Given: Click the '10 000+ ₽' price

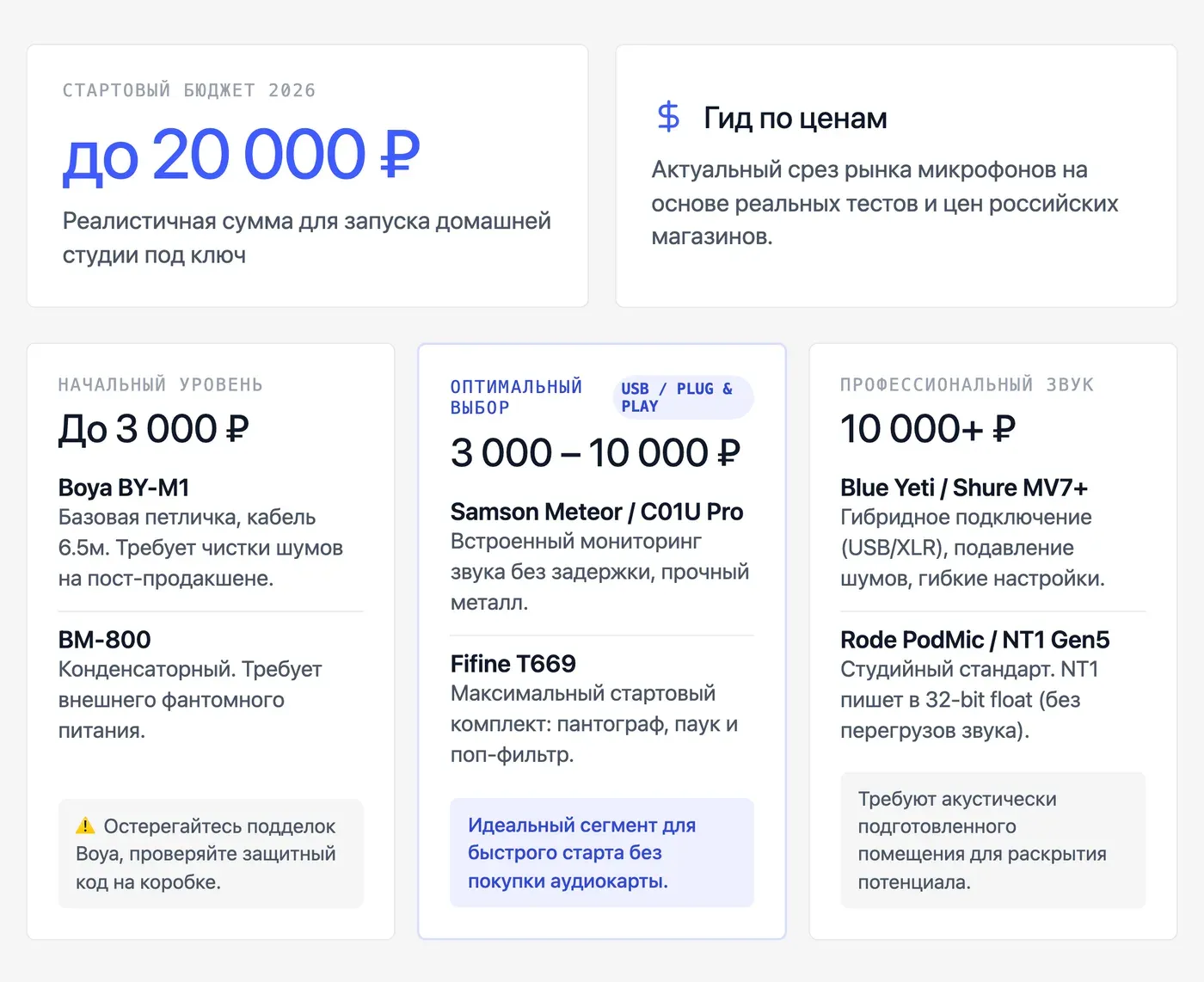Looking at the screenshot, I should pos(928,428).
